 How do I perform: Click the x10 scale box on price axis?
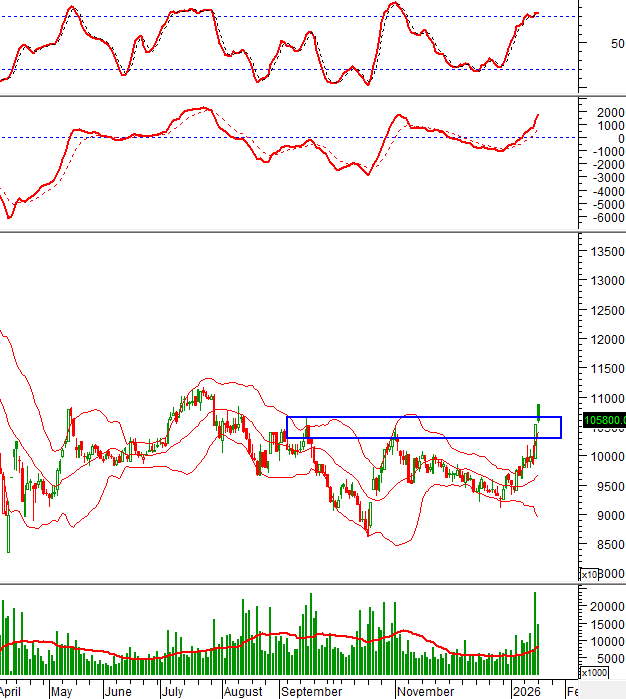(590, 574)
